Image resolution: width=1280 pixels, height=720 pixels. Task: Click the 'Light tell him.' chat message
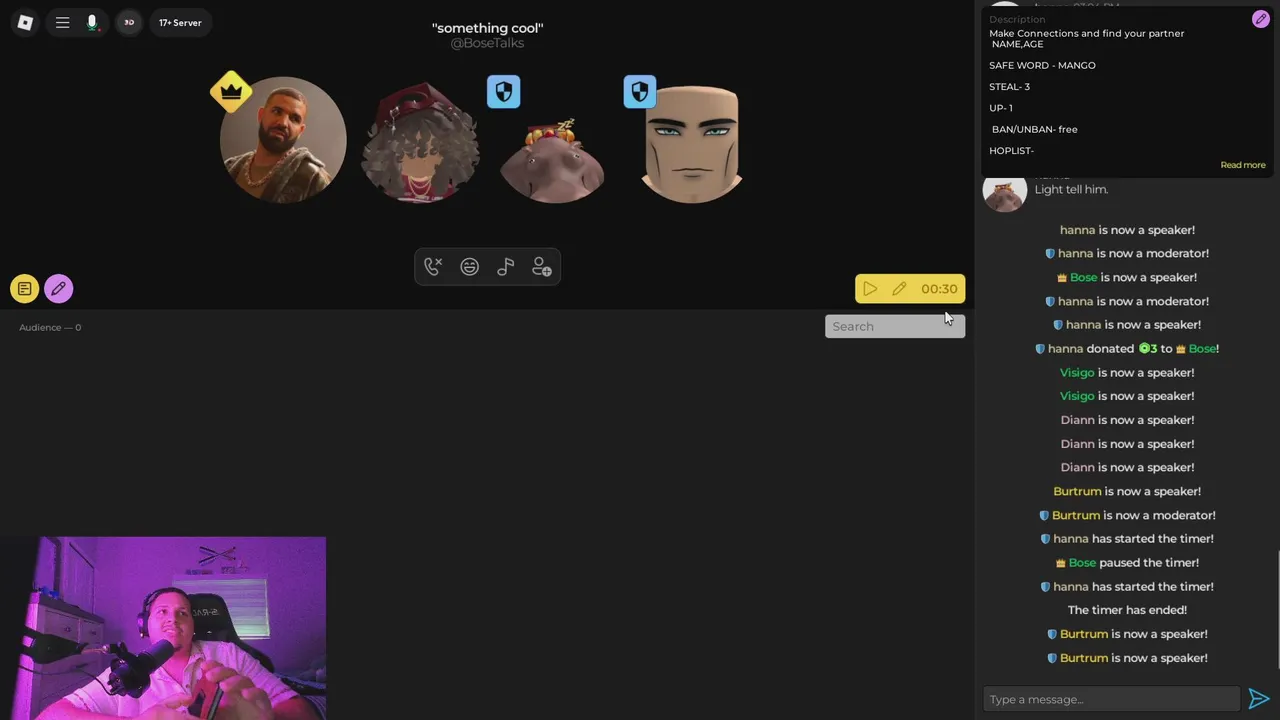[1071, 189]
